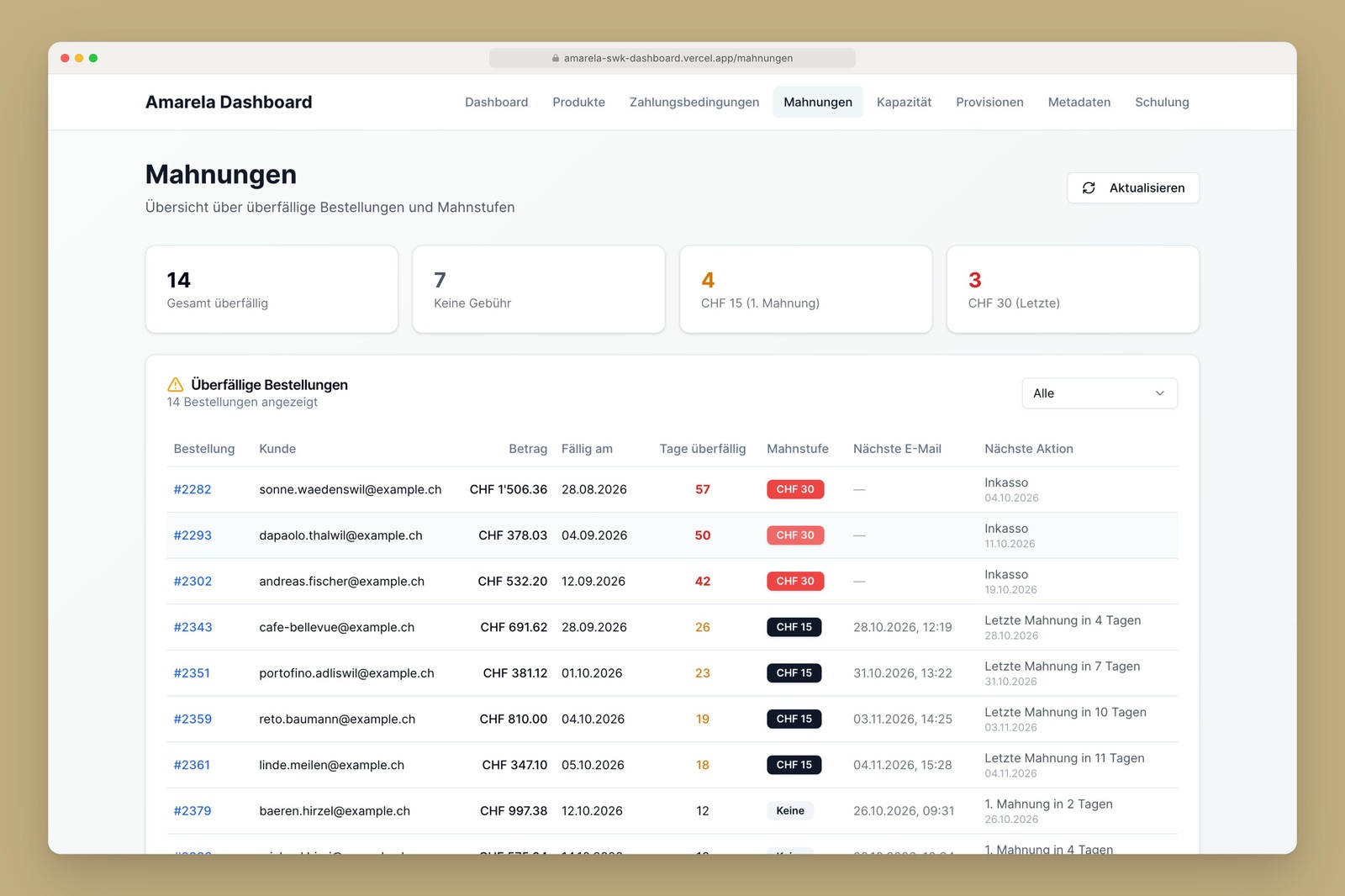Open order #2351 link
Viewport: 1345px width, 896px height.
(192, 673)
